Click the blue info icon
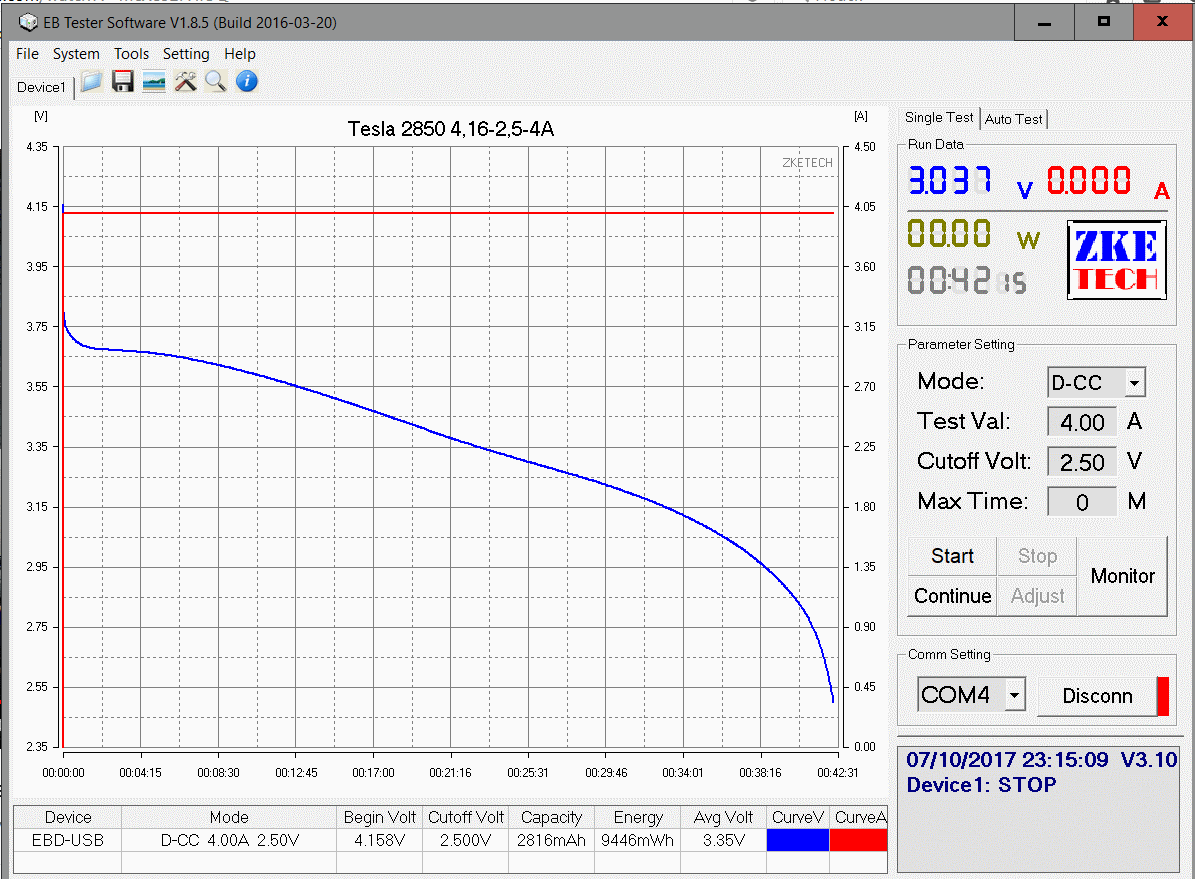Viewport: 1195px width, 879px height. pyautogui.click(x=247, y=82)
